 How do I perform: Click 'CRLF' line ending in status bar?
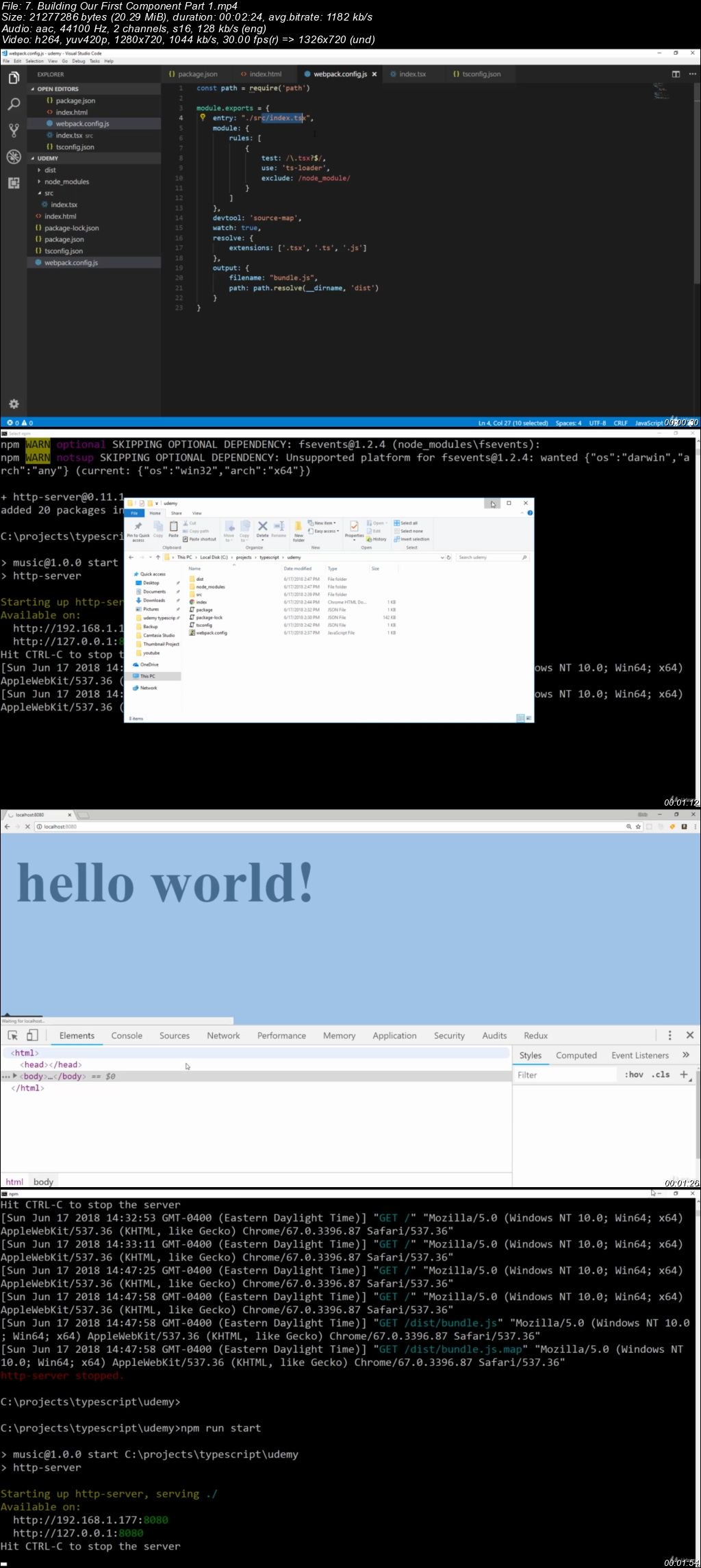(x=620, y=423)
